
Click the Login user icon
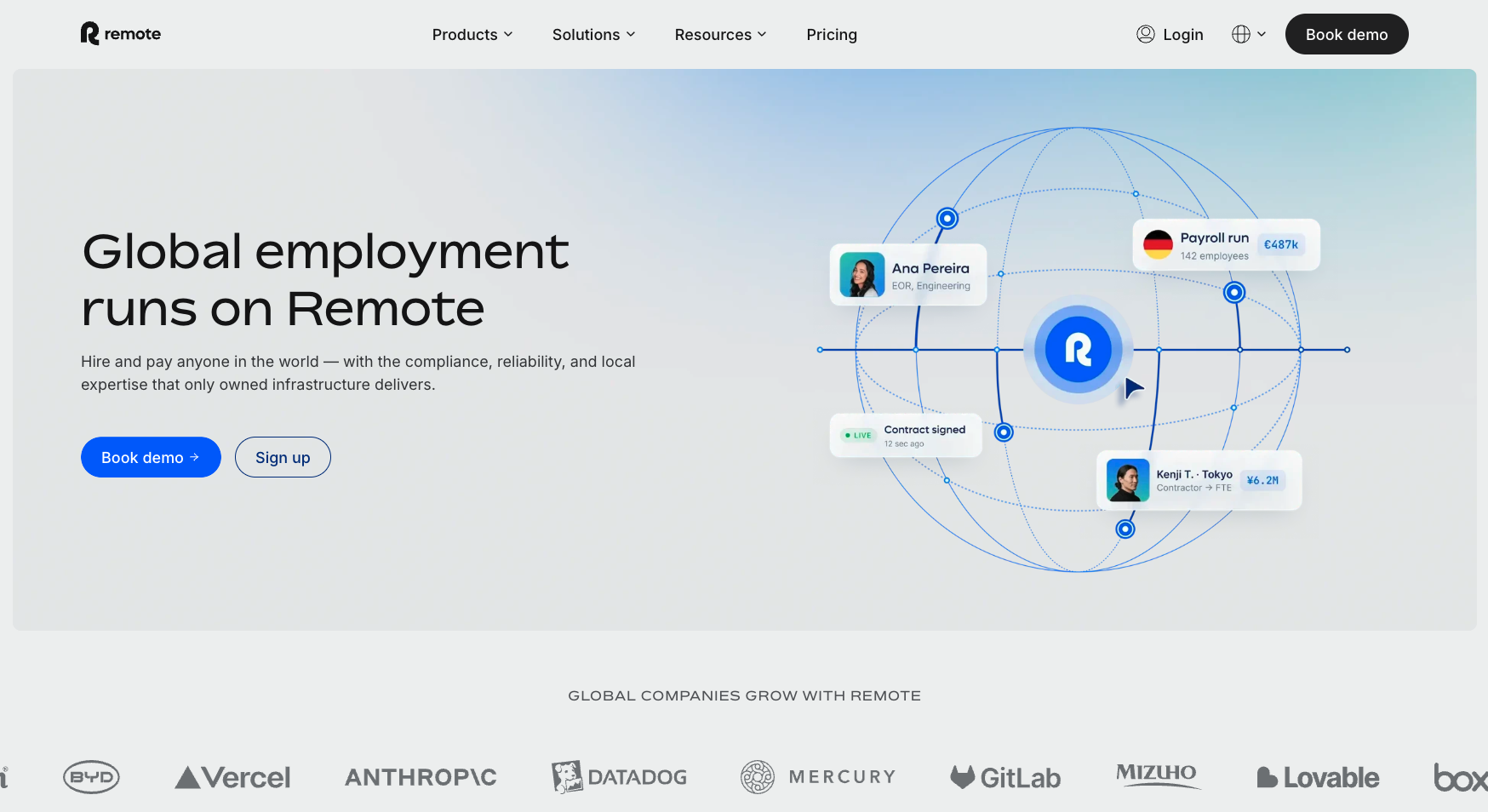[x=1146, y=34]
